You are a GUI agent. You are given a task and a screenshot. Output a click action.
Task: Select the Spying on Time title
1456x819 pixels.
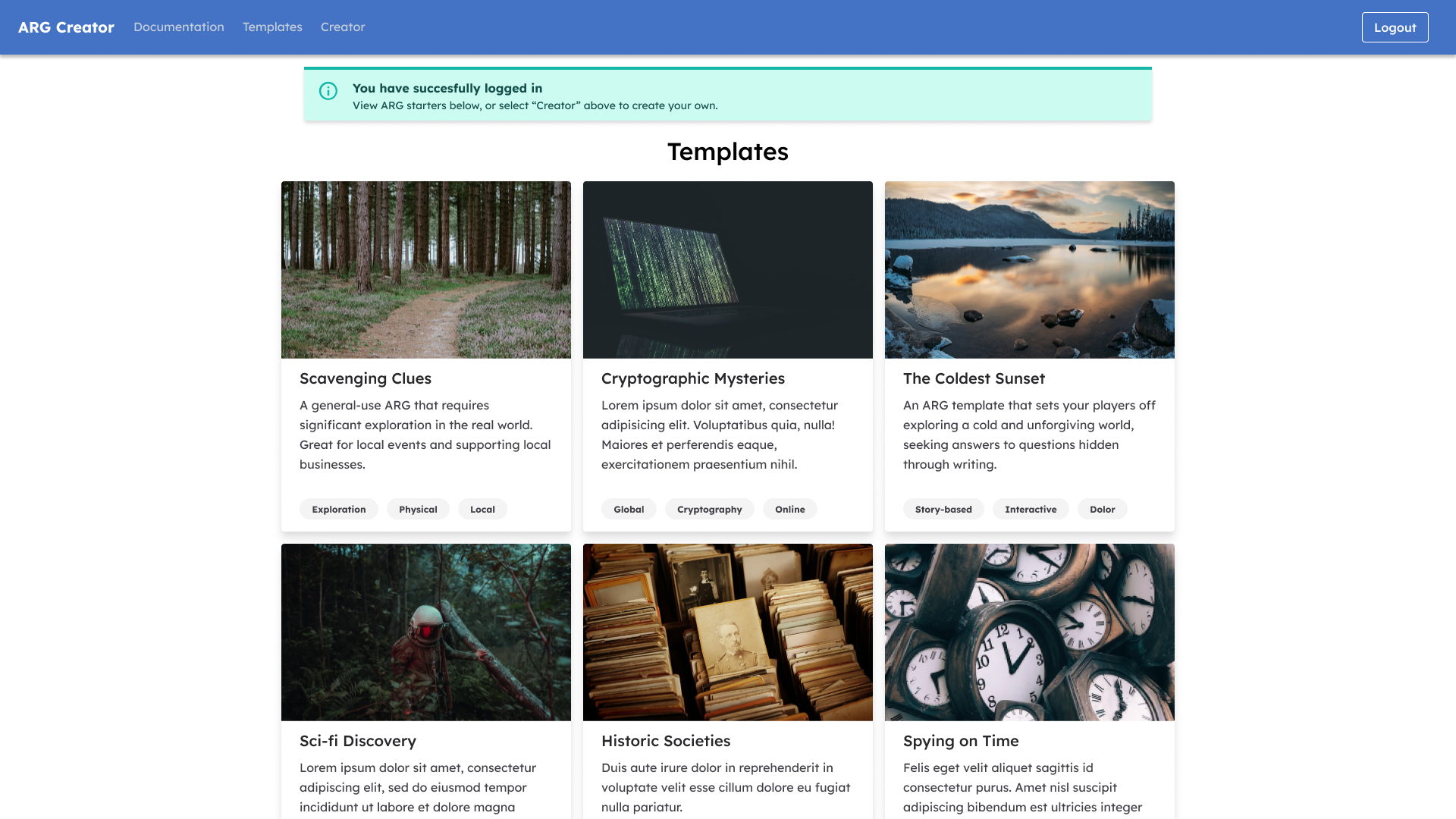[961, 741]
